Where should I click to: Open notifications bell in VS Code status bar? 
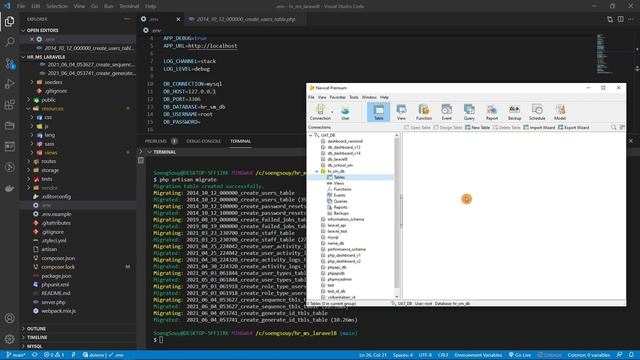coord(631,355)
